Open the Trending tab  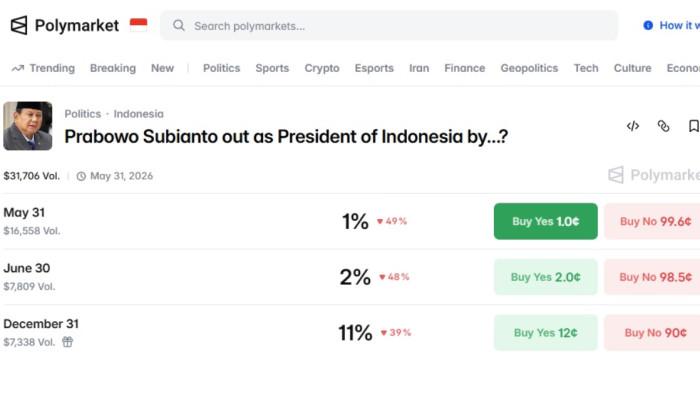43,68
